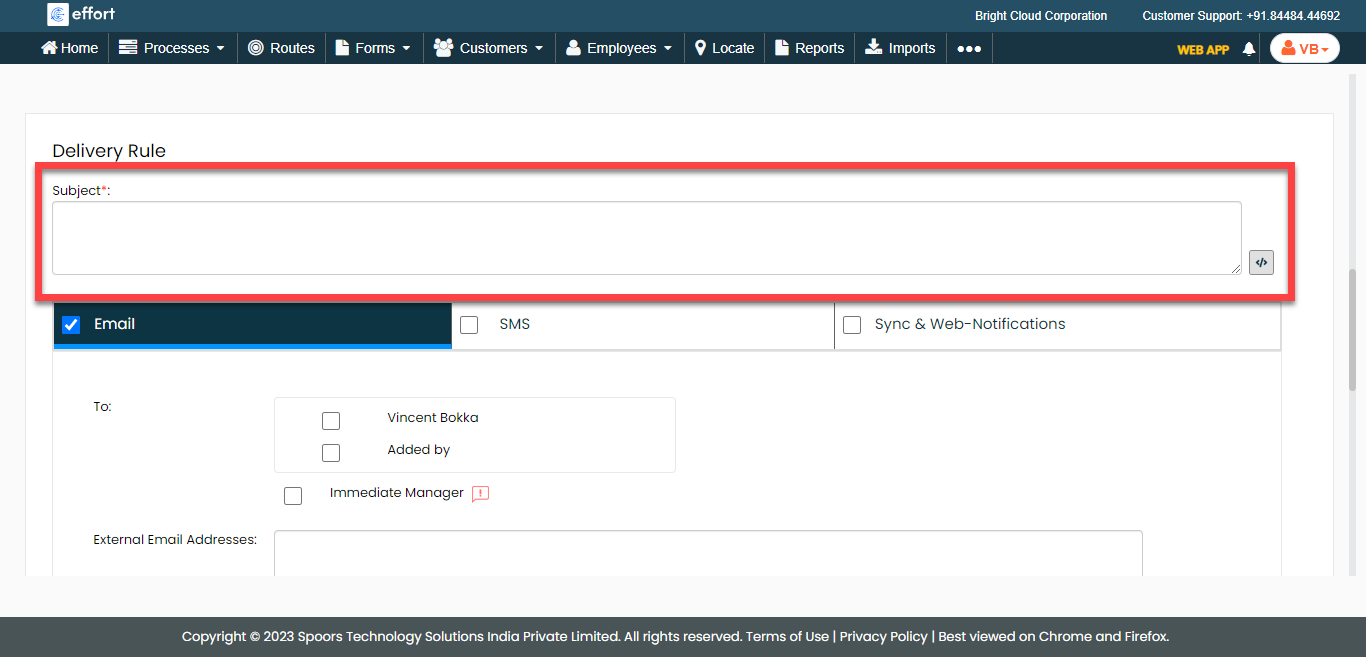Uncheck the Email delivery checkbox
The width and height of the screenshot is (1366, 657).
[71, 324]
